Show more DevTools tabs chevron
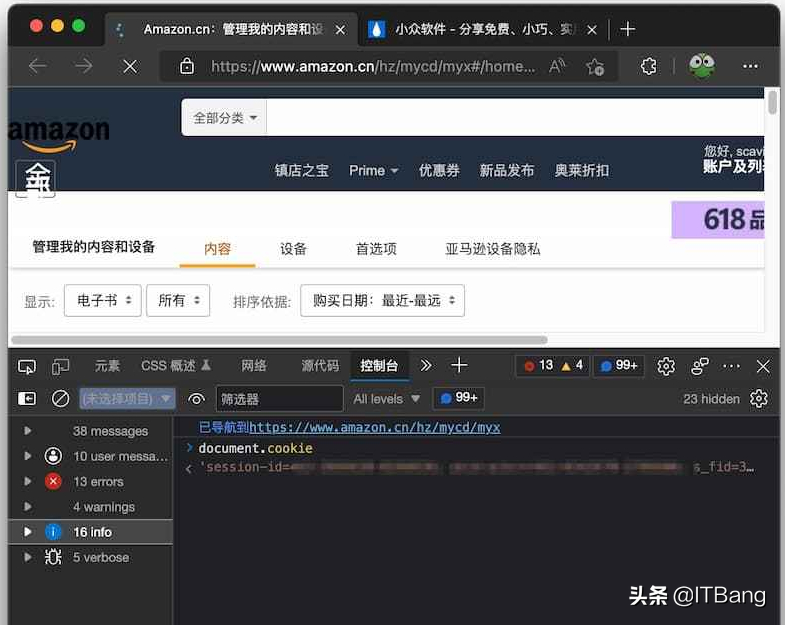785x625 pixels. point(426,366)
